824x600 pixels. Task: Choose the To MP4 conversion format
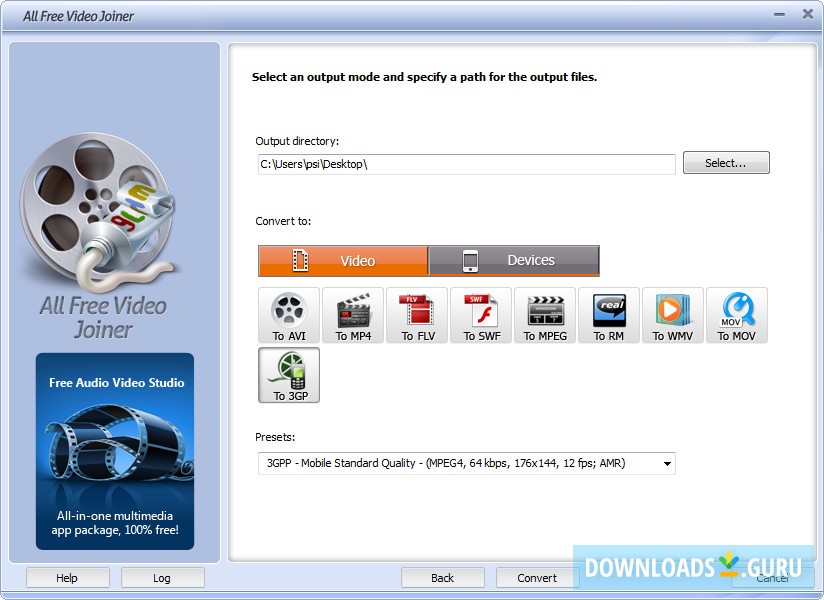(352, 315)
